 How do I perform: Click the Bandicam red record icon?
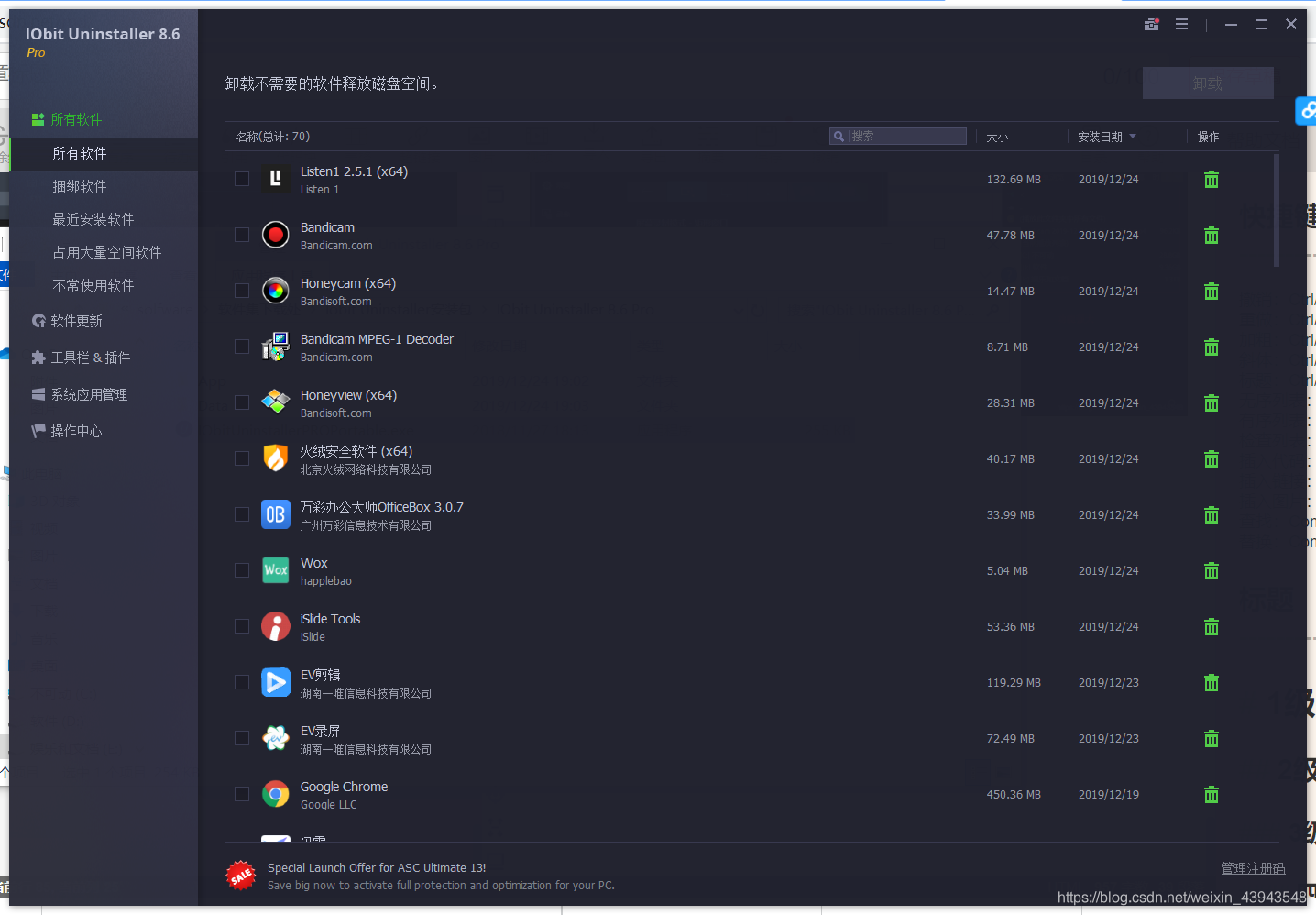click(275, 235)
